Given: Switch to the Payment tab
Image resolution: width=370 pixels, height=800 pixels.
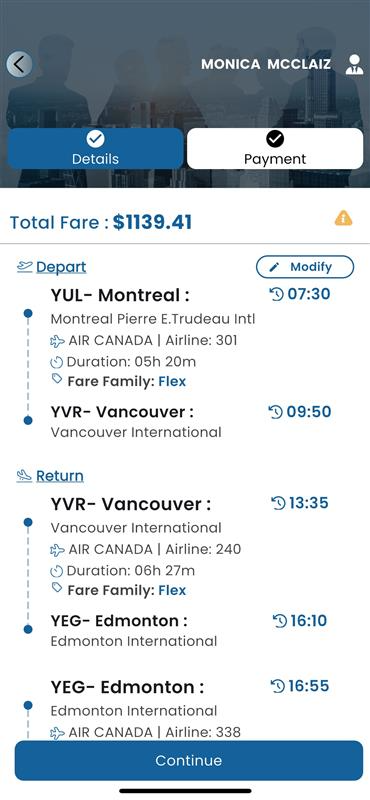Looking at the screenshot, I should pos(275,148).
